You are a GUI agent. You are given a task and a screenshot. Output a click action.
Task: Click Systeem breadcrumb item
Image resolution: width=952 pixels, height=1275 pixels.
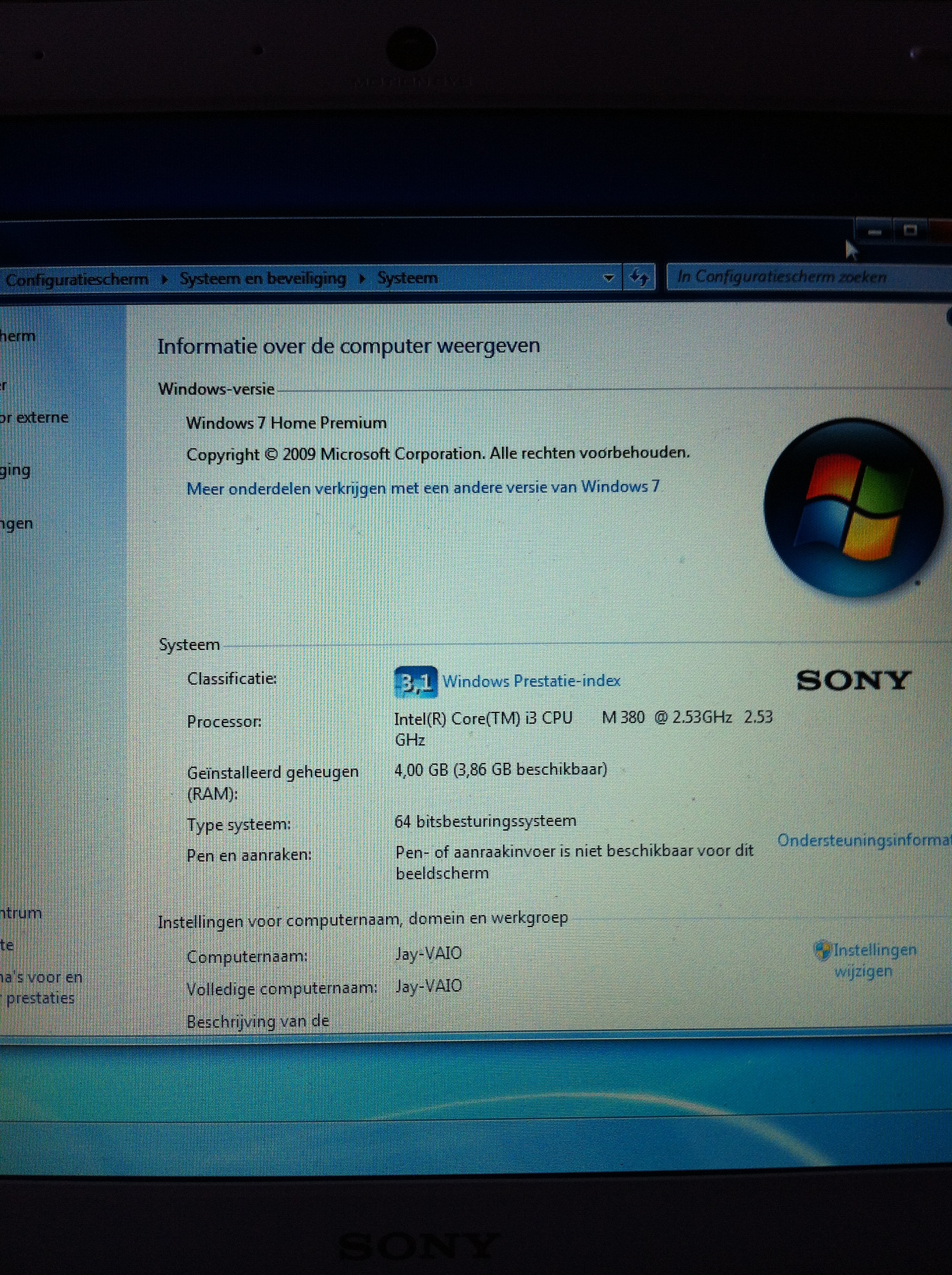pyautogui.click(x=408, y=278)
